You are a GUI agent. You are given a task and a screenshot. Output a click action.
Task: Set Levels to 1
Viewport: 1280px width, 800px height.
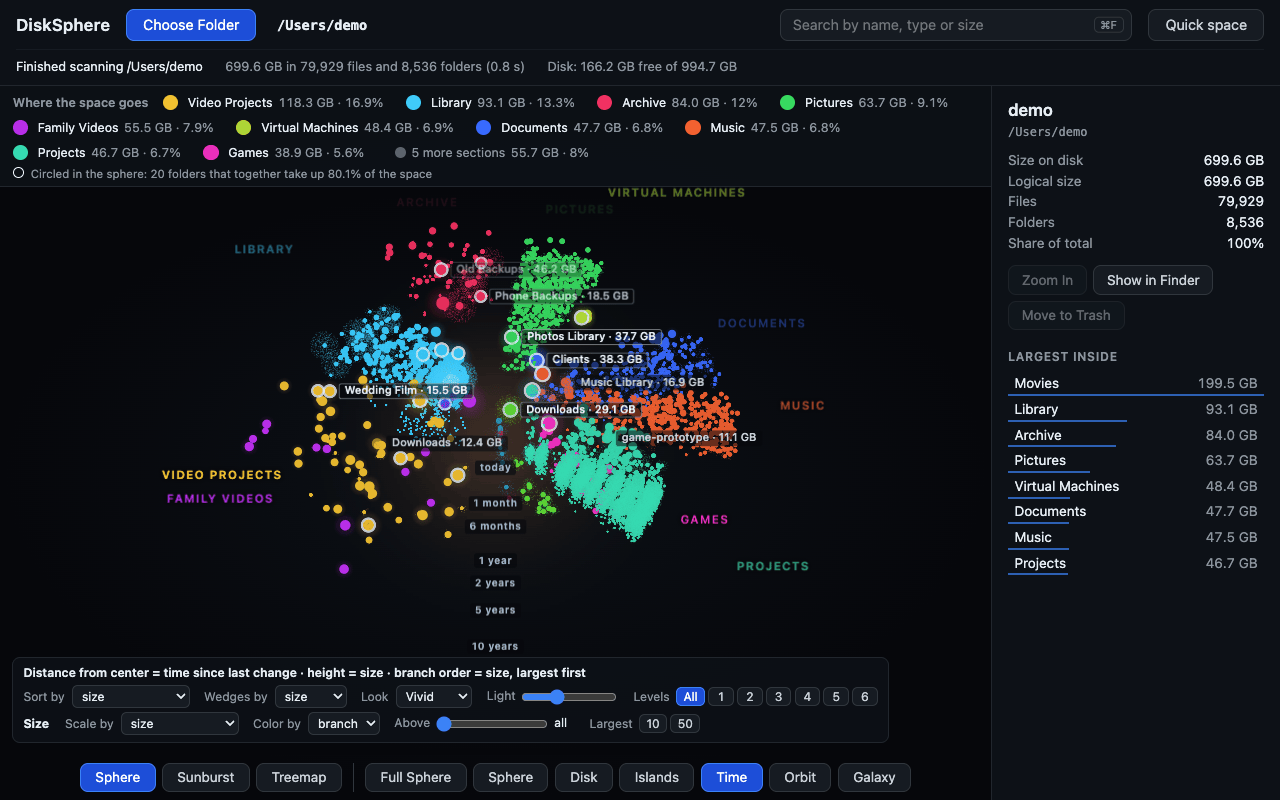coord(721,696)
